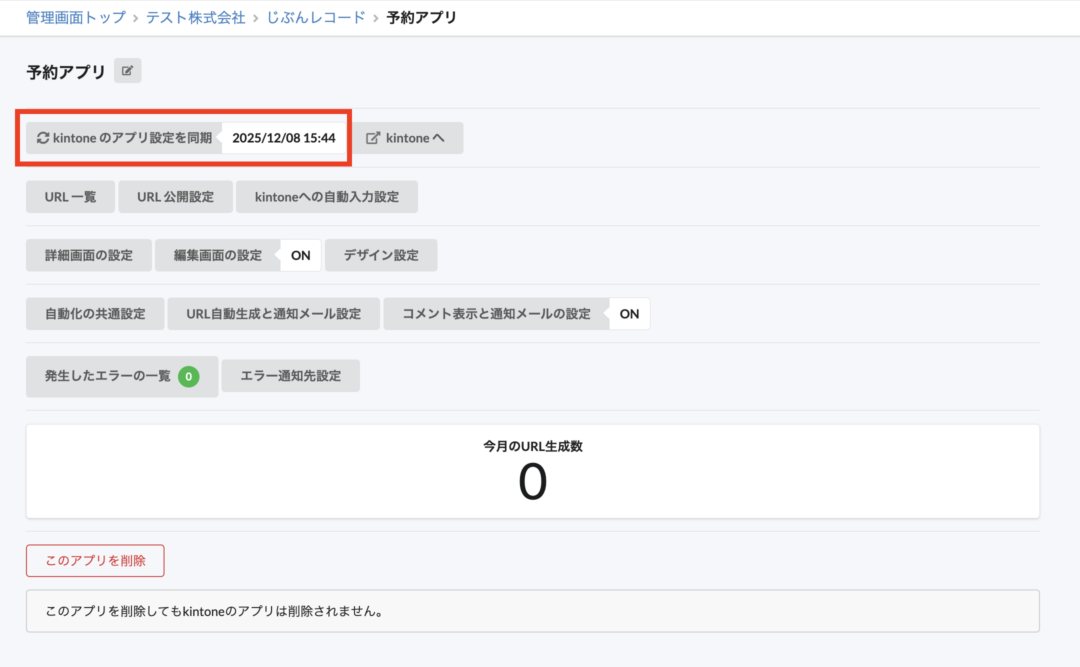The image size is (1080, 667).
Task: Open the URL 一覧 list
Action: [70, 196]
